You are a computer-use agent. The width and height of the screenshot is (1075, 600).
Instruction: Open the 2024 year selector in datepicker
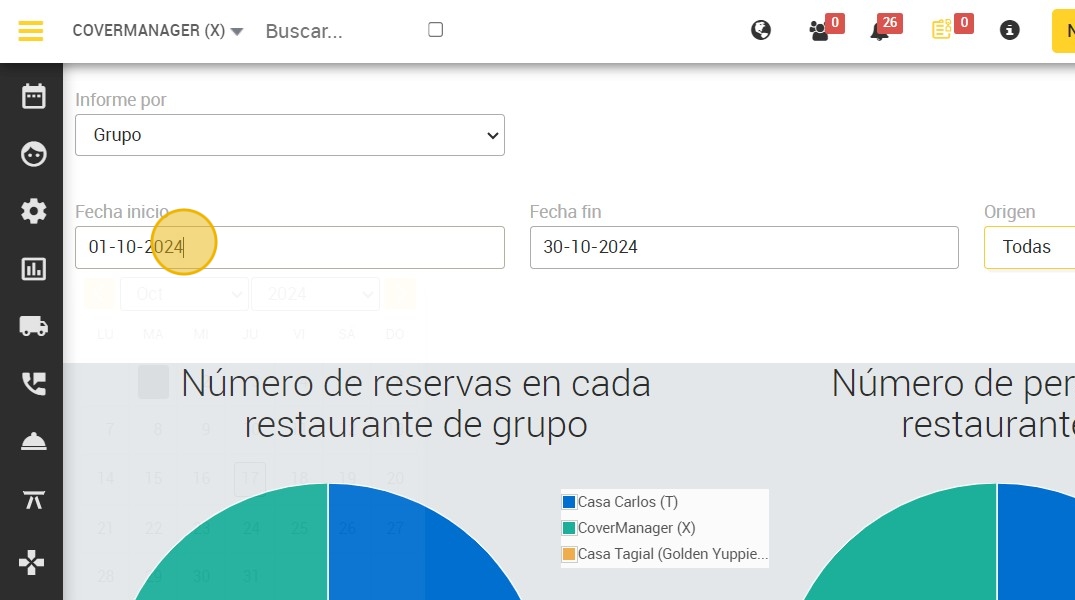[315, 294]
